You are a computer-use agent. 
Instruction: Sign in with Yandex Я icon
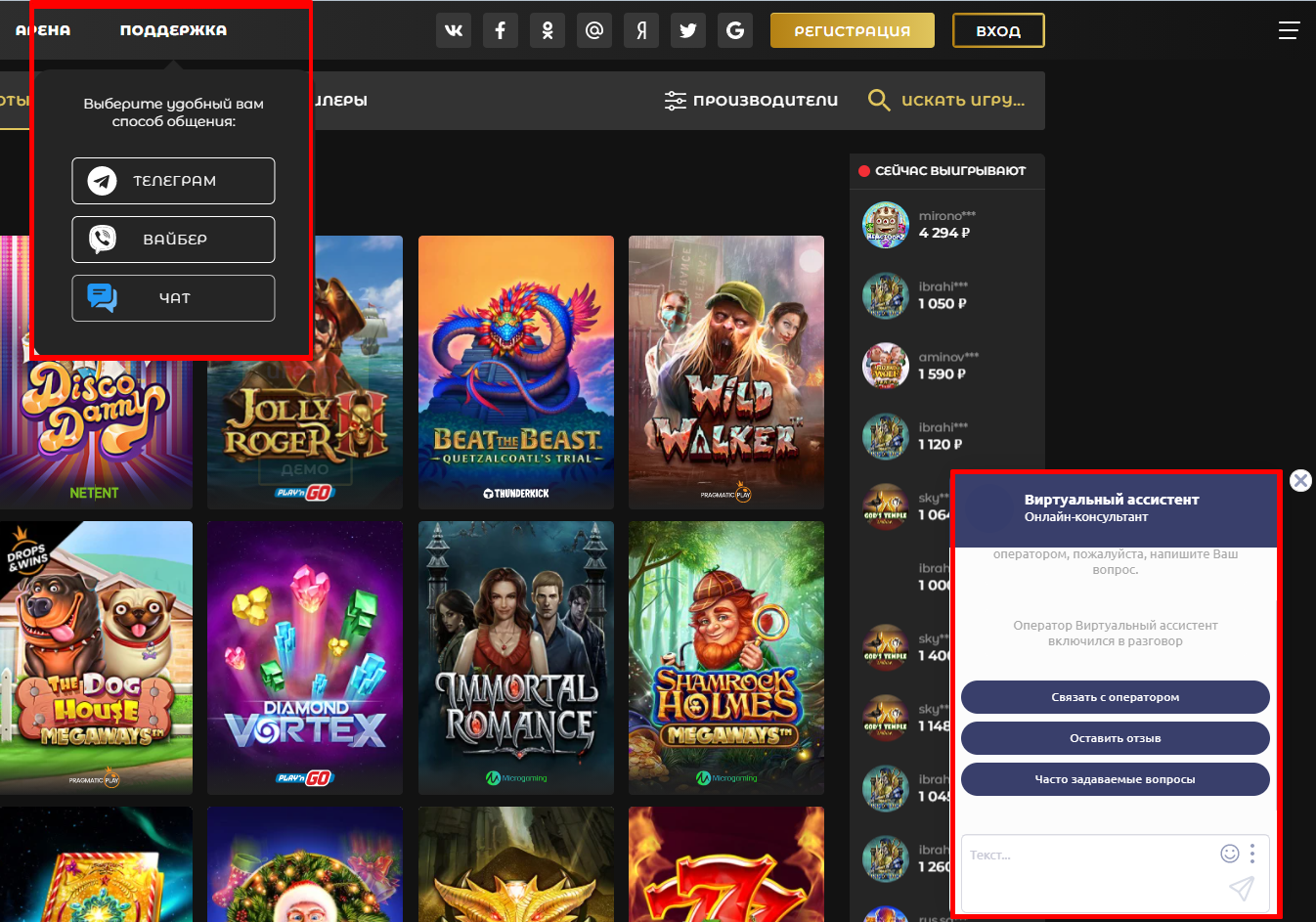point(641,30)
